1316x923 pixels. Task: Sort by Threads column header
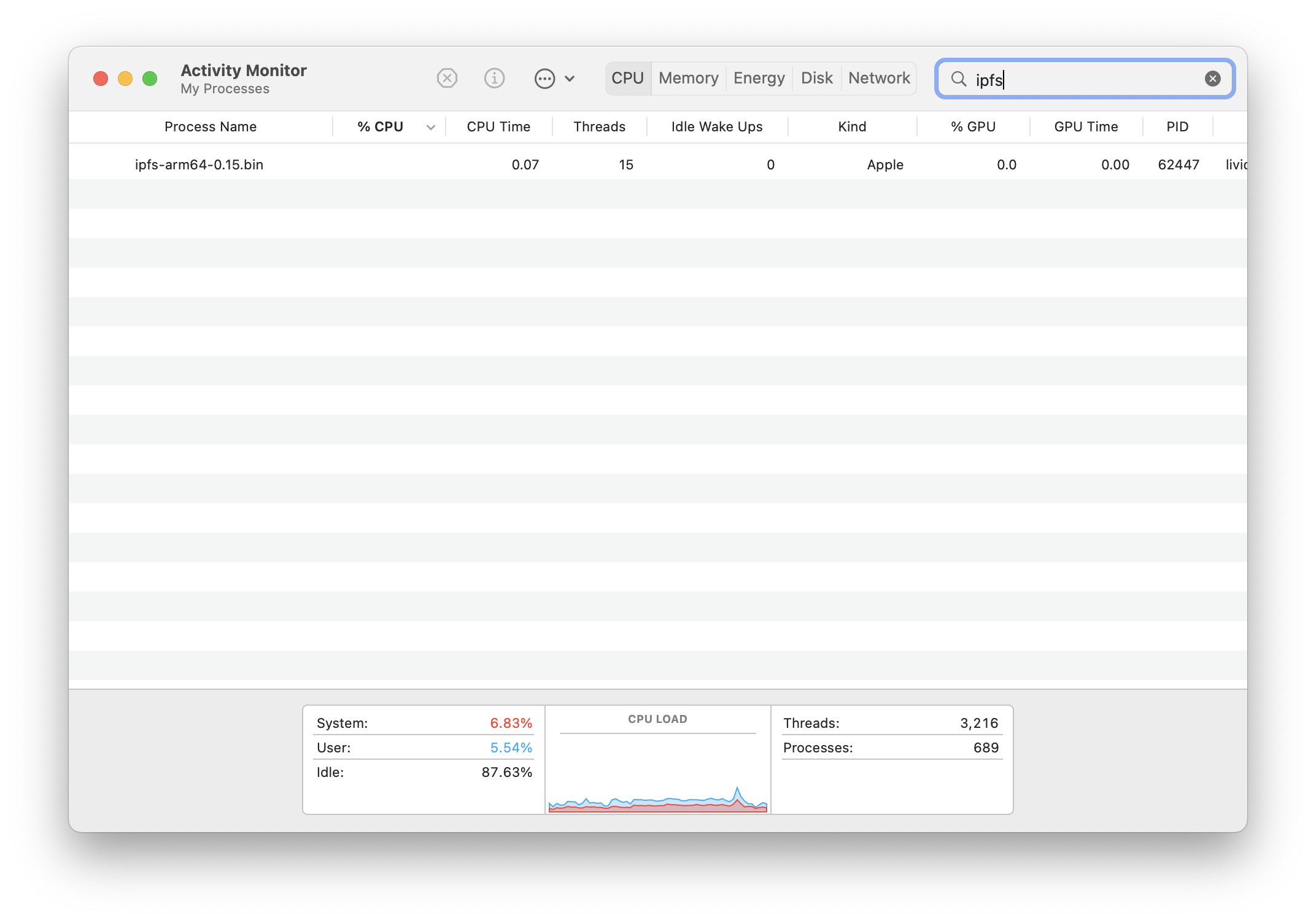[x=599, y=127]
